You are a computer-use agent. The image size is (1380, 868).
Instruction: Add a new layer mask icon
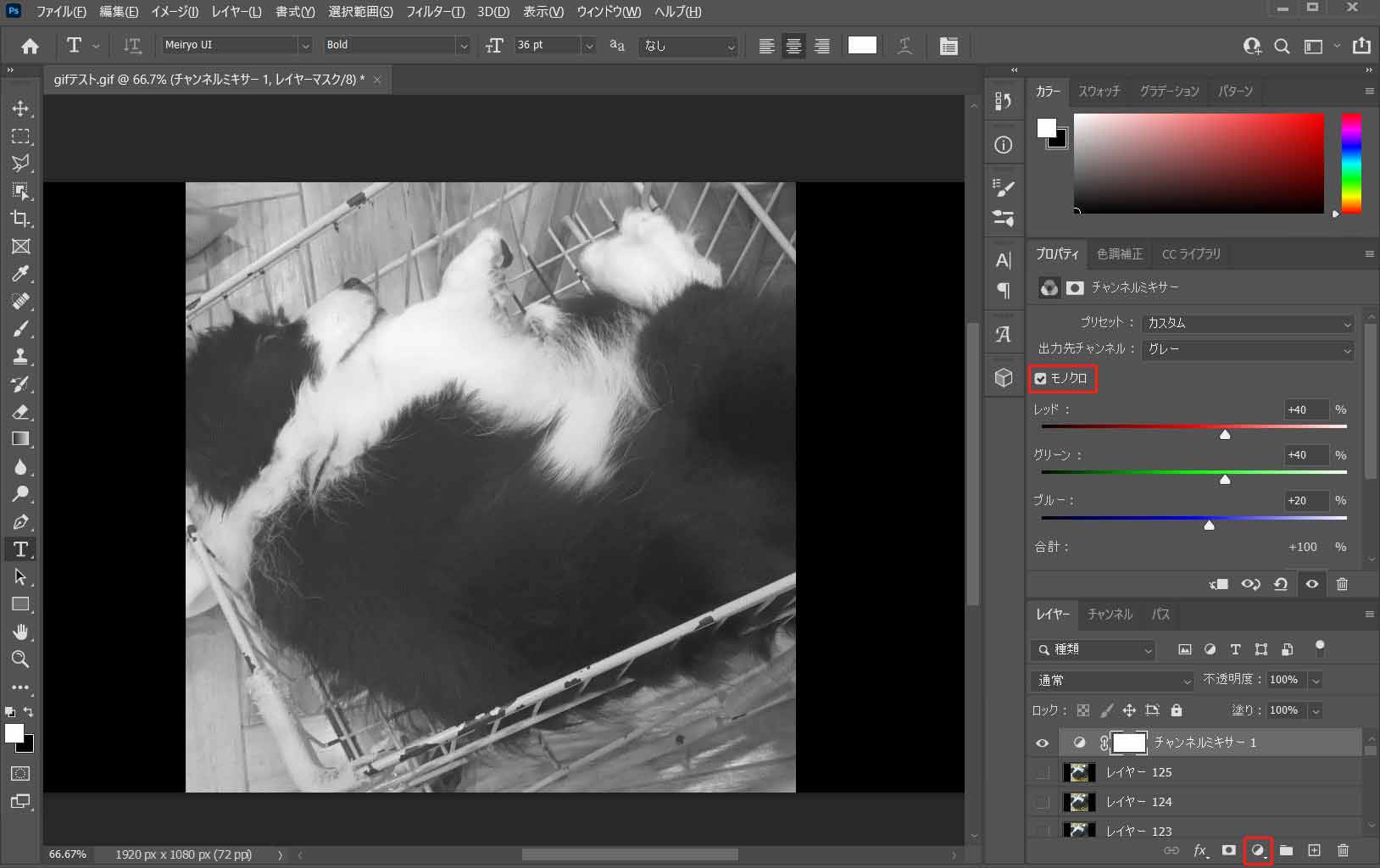pyautogui.click(x=1227, y=850)
